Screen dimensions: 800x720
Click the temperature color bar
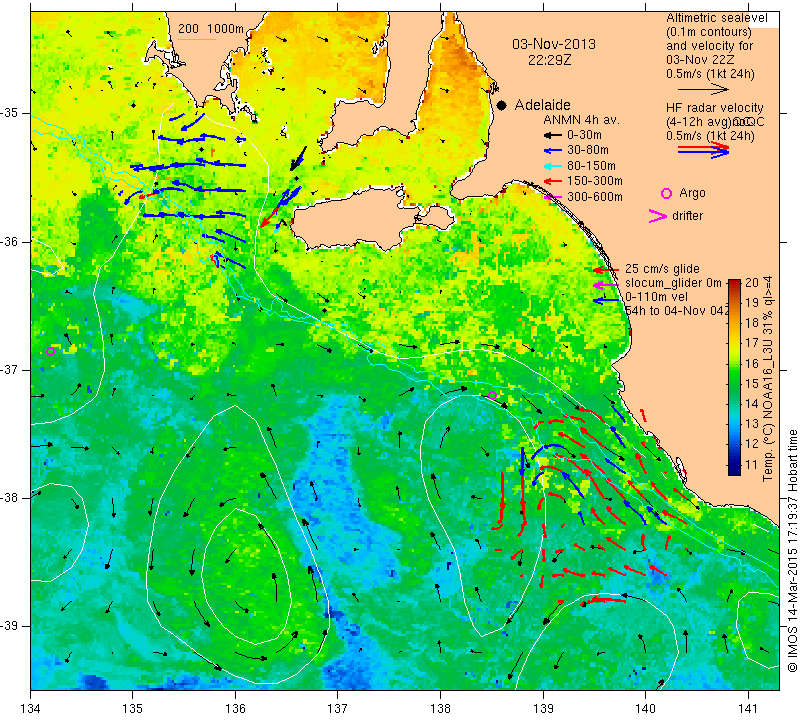(734, 377)
